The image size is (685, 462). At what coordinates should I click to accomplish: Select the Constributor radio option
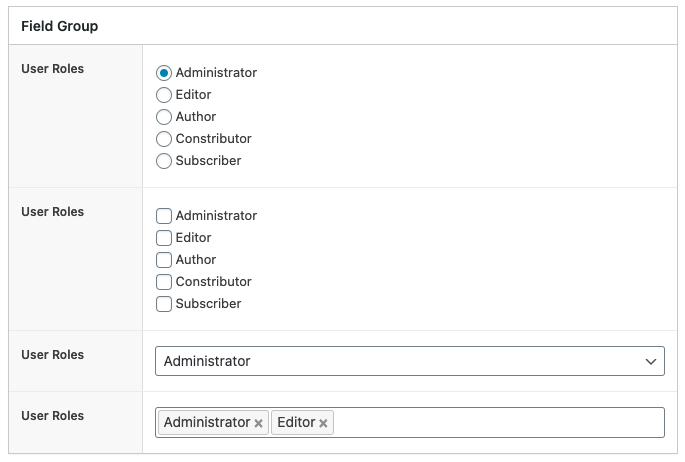pyautogui.click(x=164, y=139)
